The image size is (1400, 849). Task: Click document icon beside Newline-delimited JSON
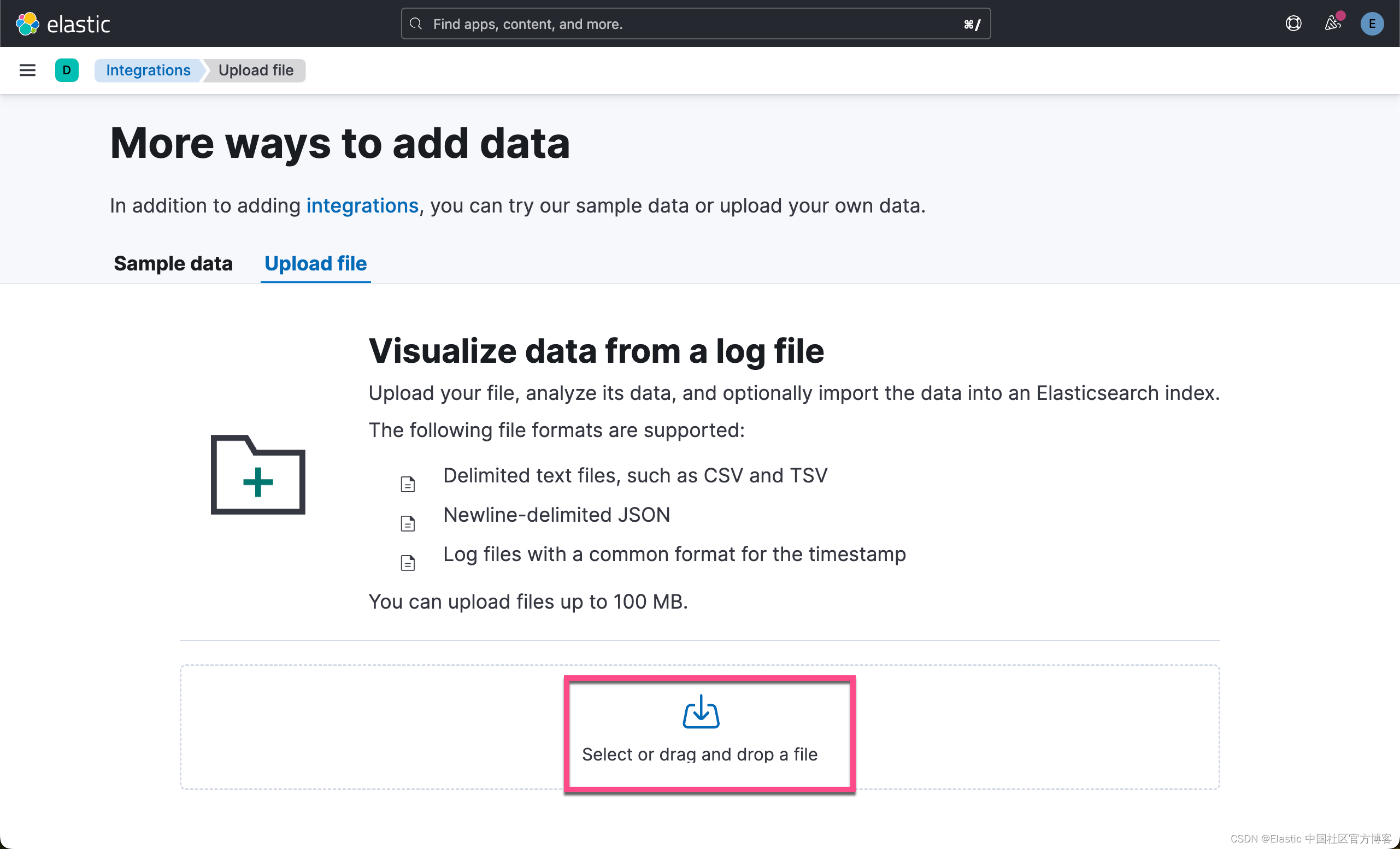pyautogui.click(x=408, y=522)
